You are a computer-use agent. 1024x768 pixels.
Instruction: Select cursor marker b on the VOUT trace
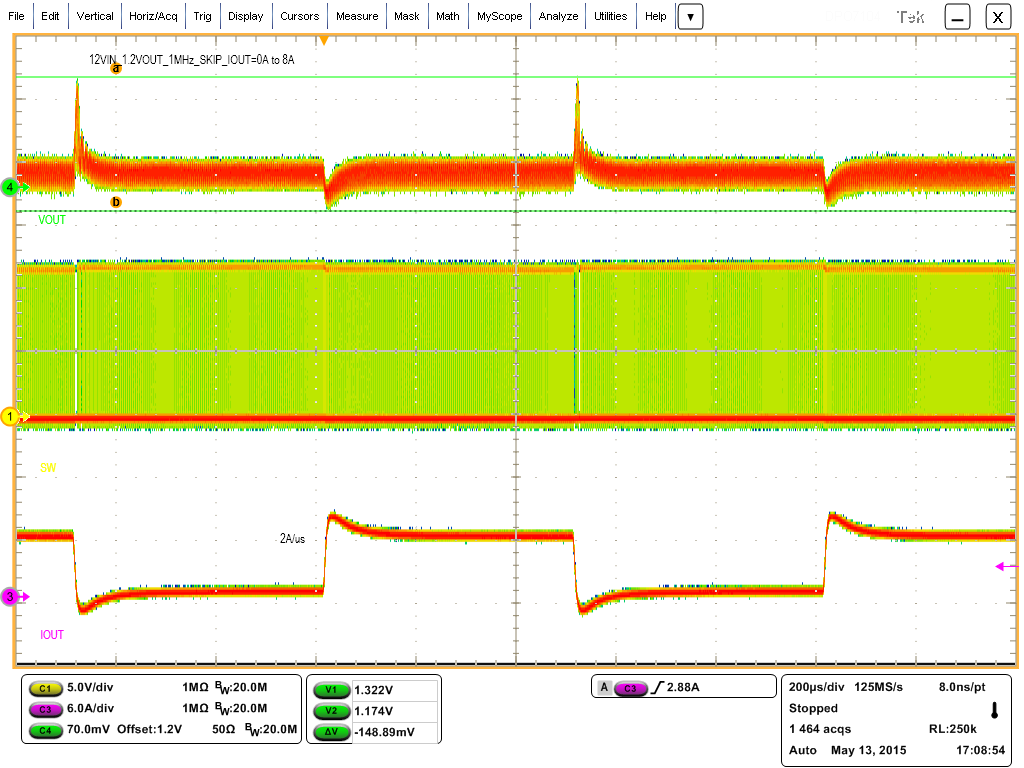click(x=118, y=202)
